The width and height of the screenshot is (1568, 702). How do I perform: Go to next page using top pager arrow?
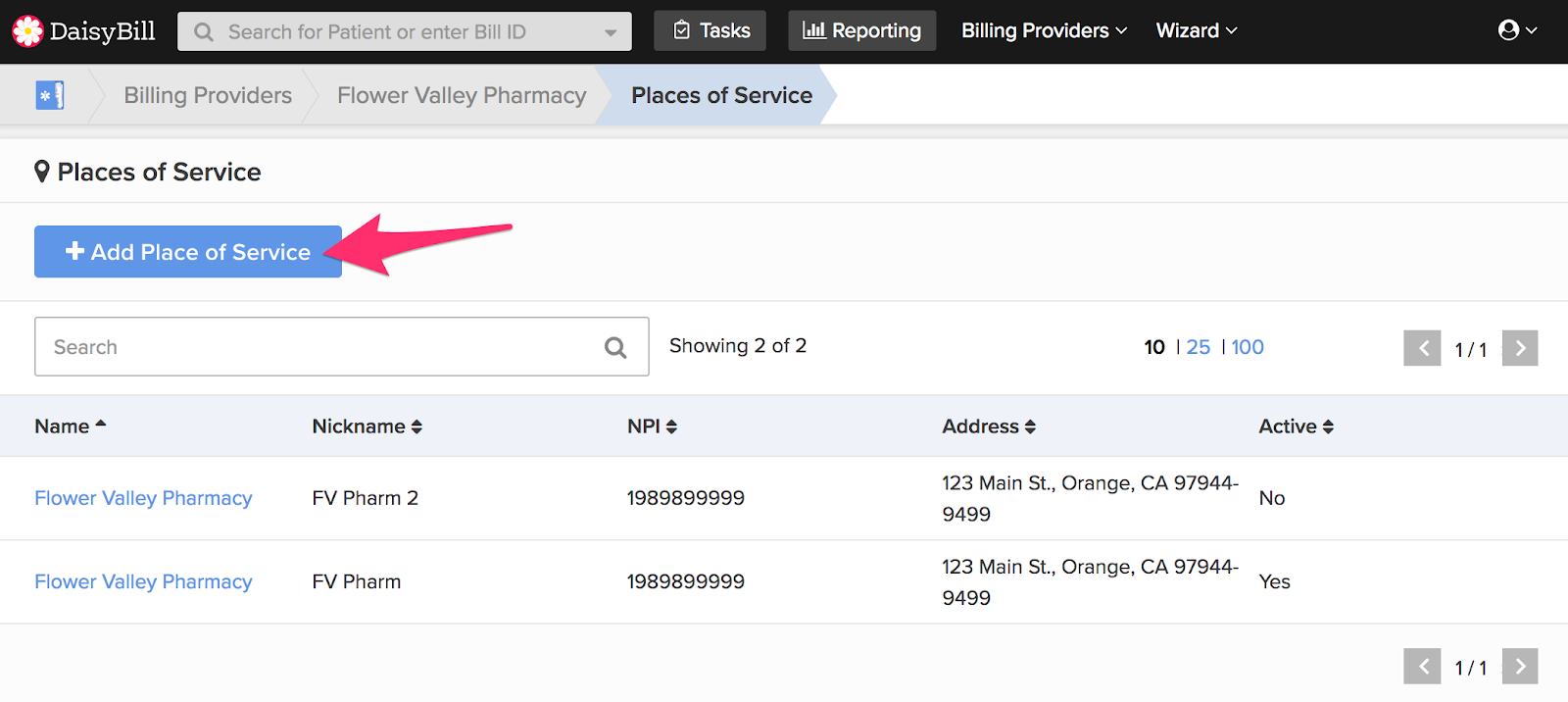[1520, 348]
